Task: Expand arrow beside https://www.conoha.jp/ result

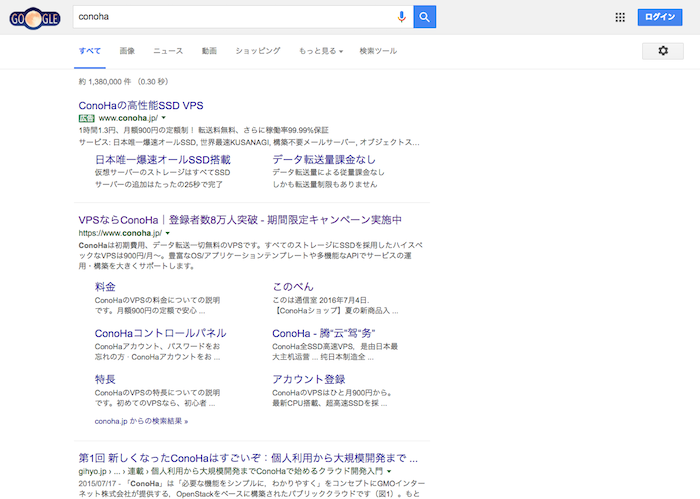Action: click(166, 233)
